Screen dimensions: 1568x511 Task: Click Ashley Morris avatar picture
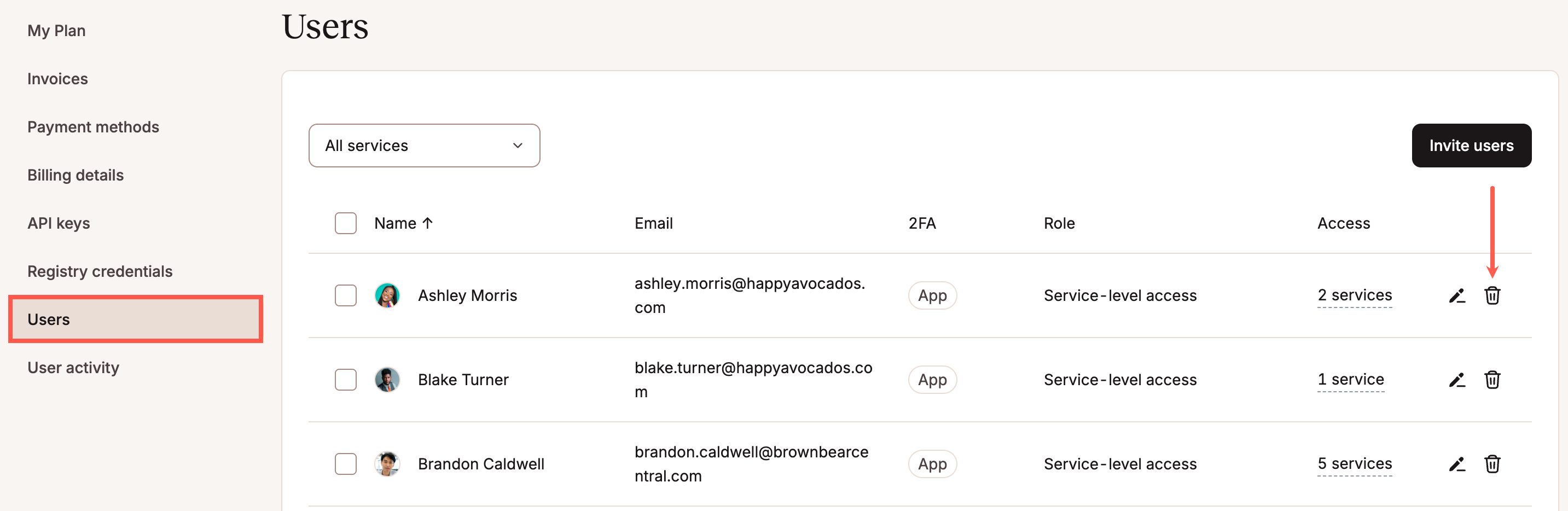point(387,295)
